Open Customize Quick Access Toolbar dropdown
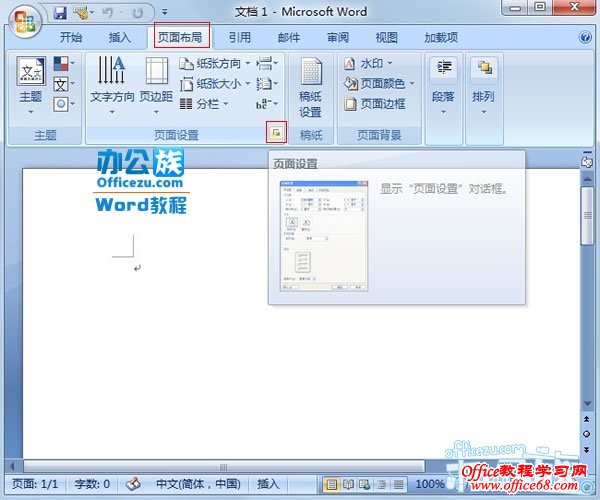600x500 pixels. [165, 12]
